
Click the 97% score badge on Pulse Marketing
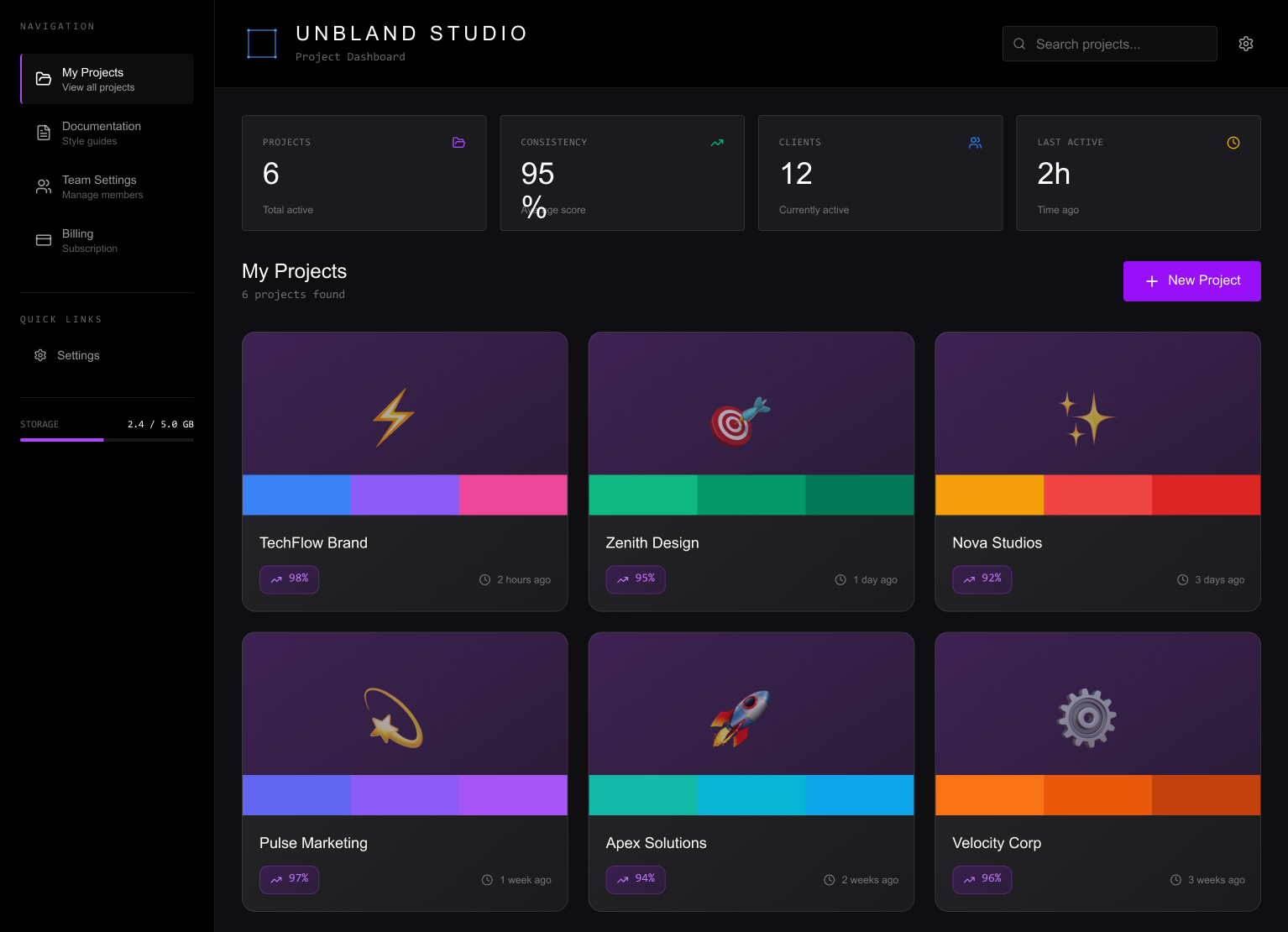click(289, 880)
